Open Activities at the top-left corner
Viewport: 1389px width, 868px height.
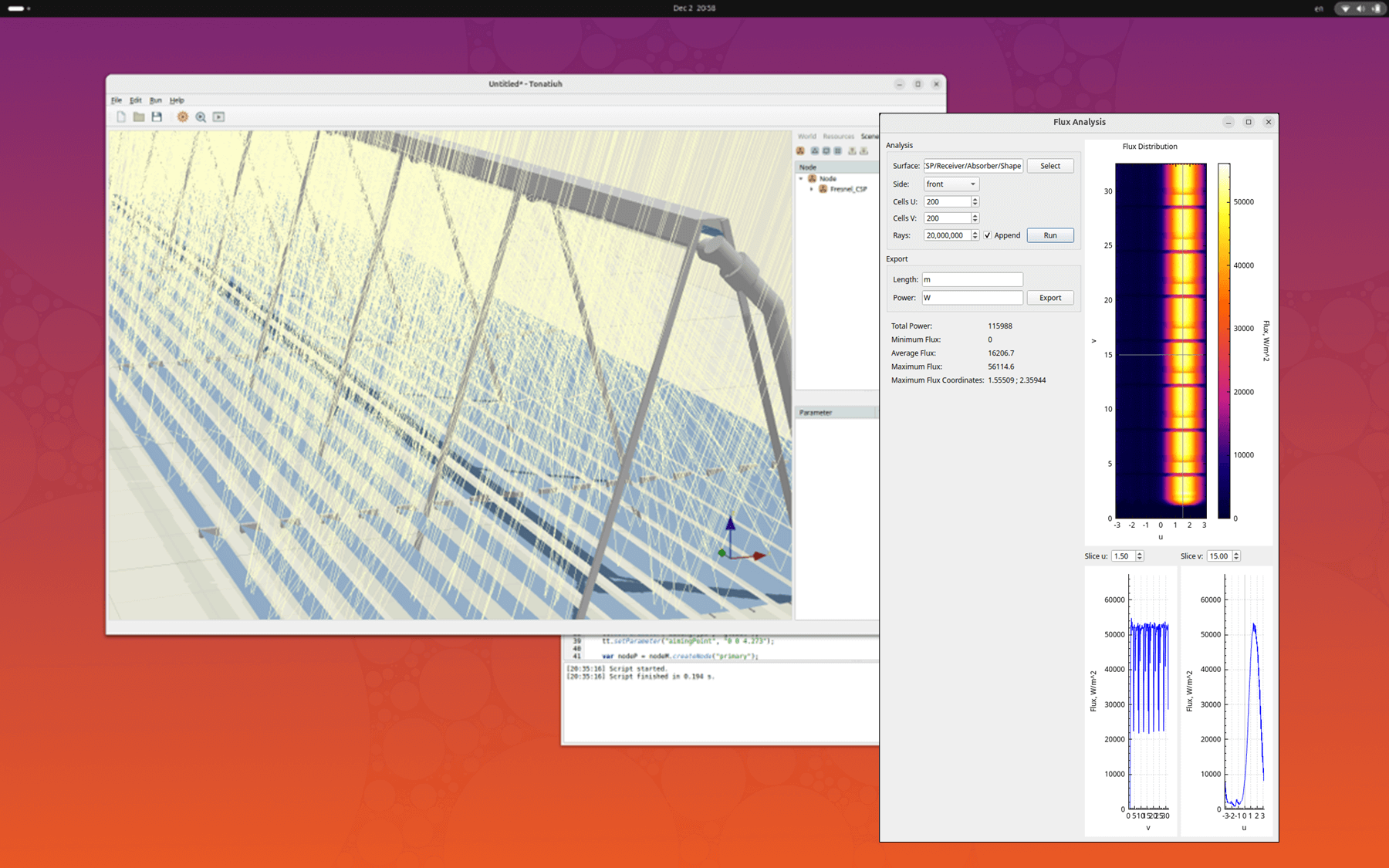click(x=19, y=8)
